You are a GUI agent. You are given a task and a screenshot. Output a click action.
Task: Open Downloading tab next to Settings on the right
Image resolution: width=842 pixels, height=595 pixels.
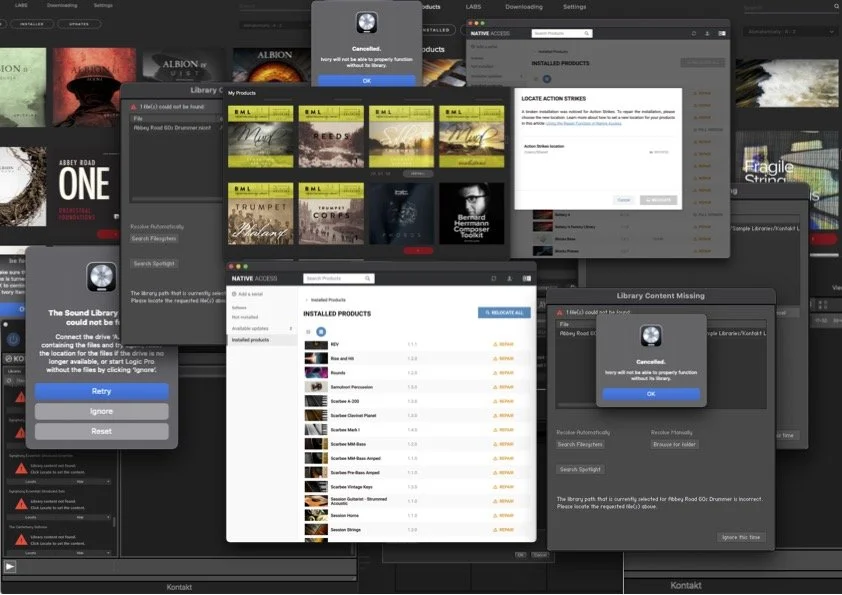(524, 7)
